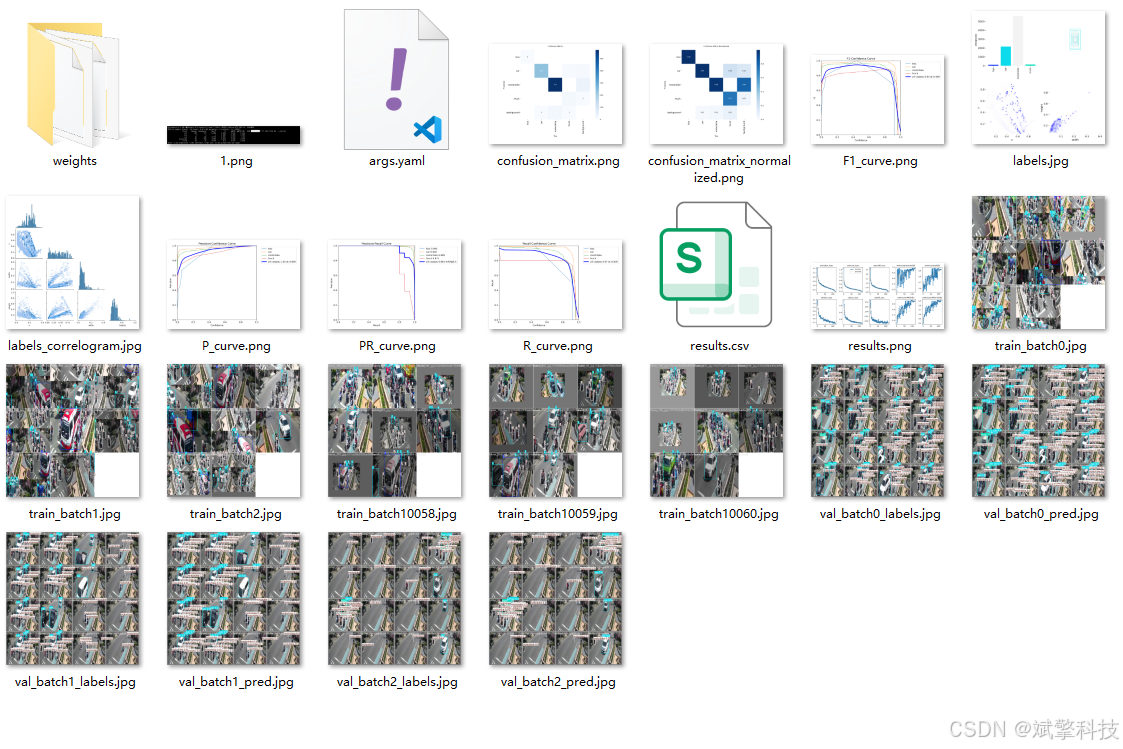The height and width of the screenshot is (749, 1123).
Task: Select the train_batch10058.jpg thumbnail
Action: coord(395,430)
